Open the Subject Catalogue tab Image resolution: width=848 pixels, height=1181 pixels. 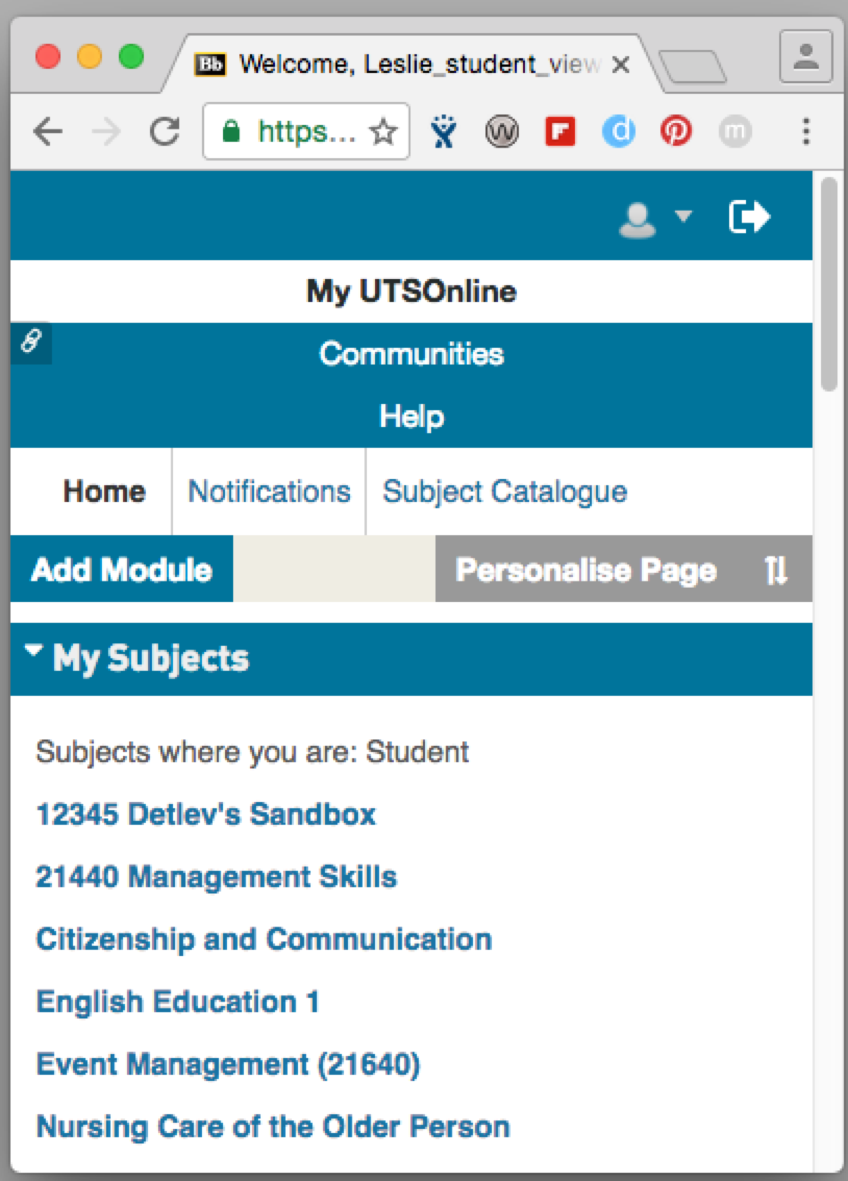pos(505,491)
